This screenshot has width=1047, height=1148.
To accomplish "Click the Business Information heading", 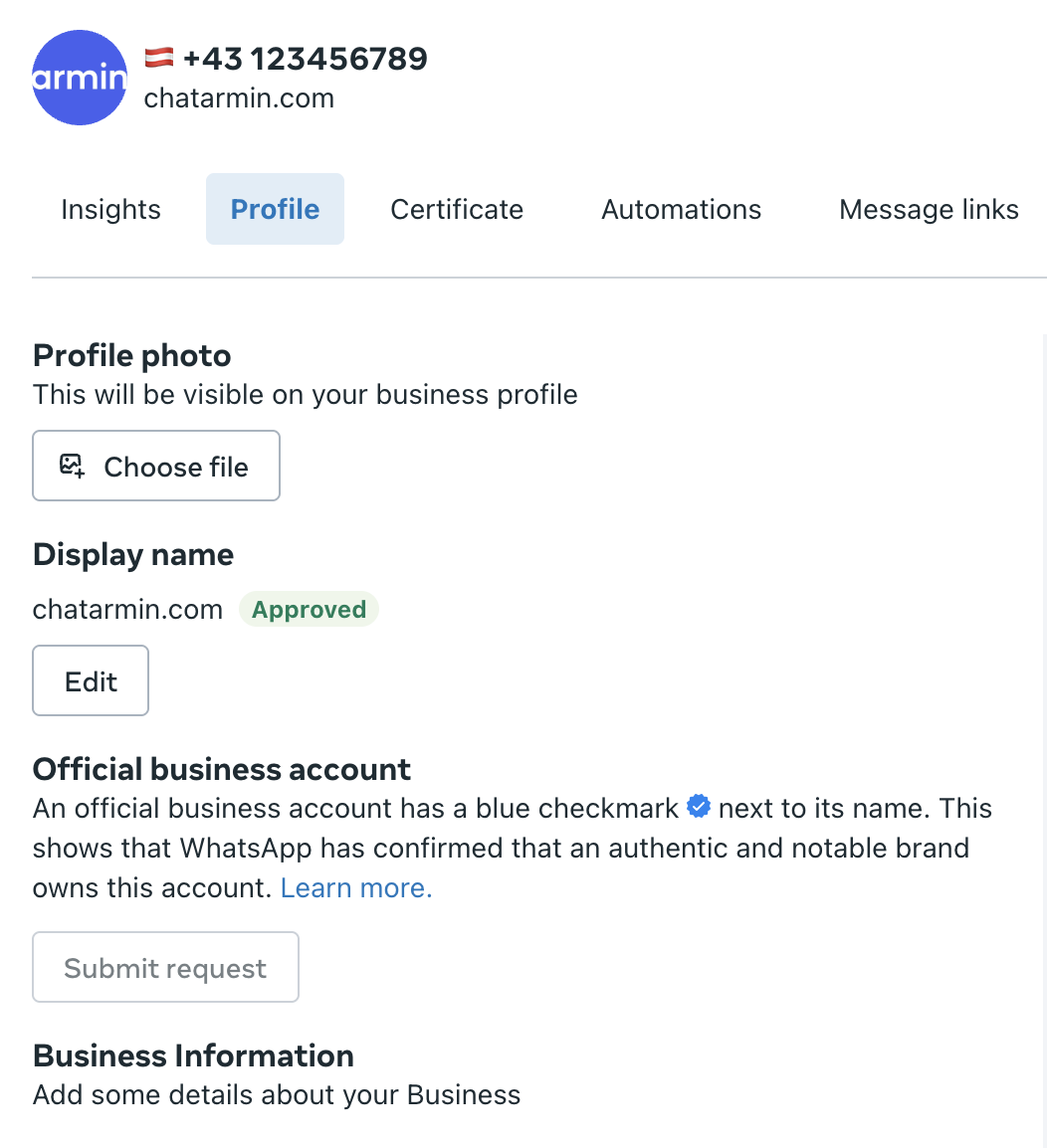I will 193,1055.
